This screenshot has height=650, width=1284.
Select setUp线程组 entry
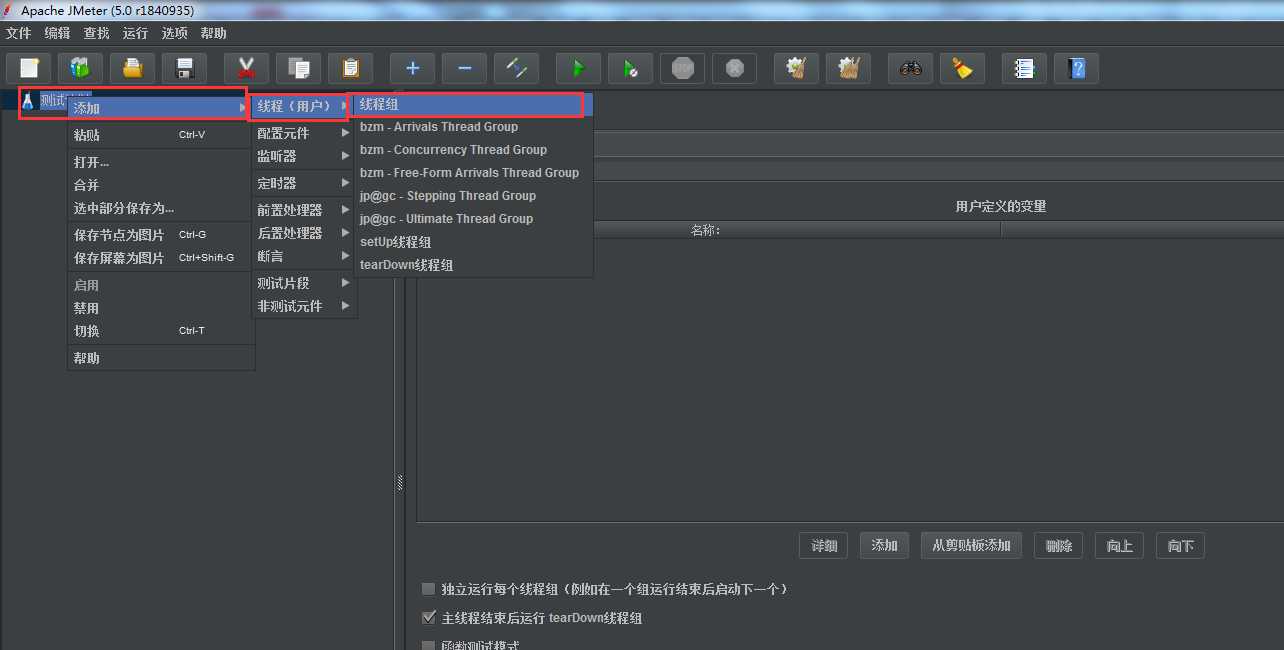pyautogui.click(x=473, y=242)
